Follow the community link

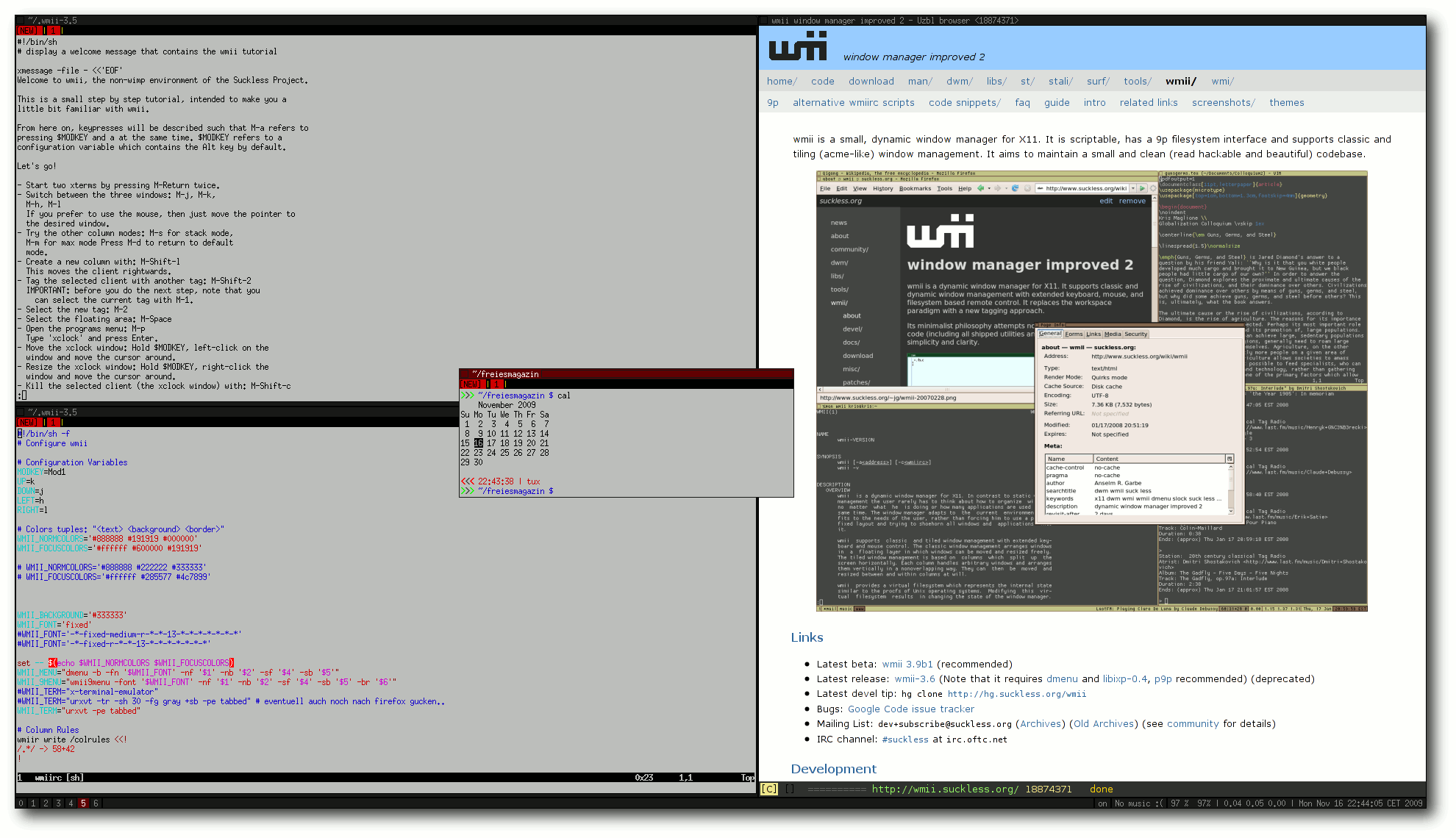tap(1192, 723)
